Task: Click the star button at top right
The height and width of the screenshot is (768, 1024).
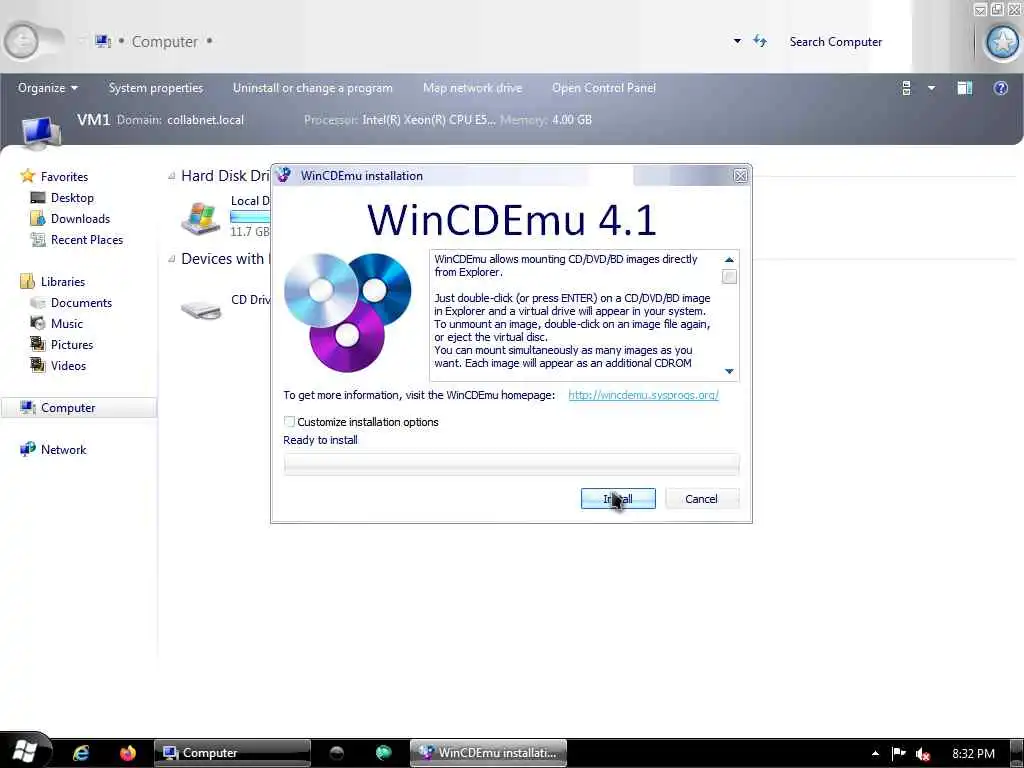Action: click(x=1002, y=42)
